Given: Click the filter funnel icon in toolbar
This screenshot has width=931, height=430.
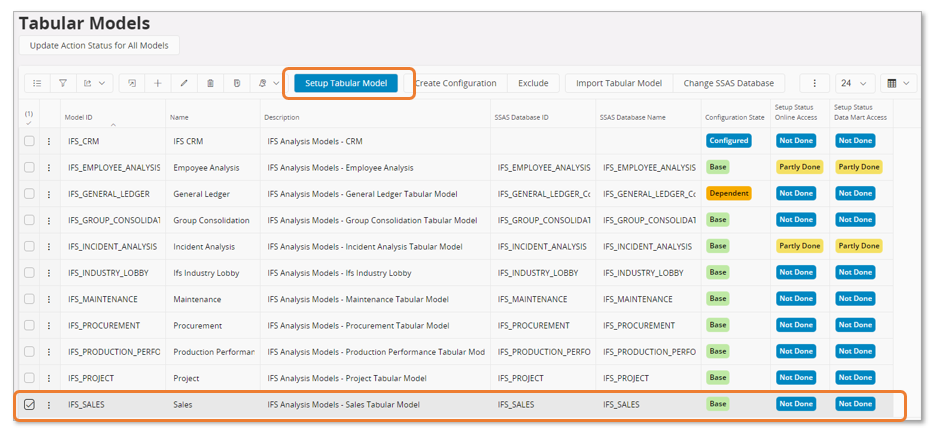Looking at the screenshot, I should (63, 84).
